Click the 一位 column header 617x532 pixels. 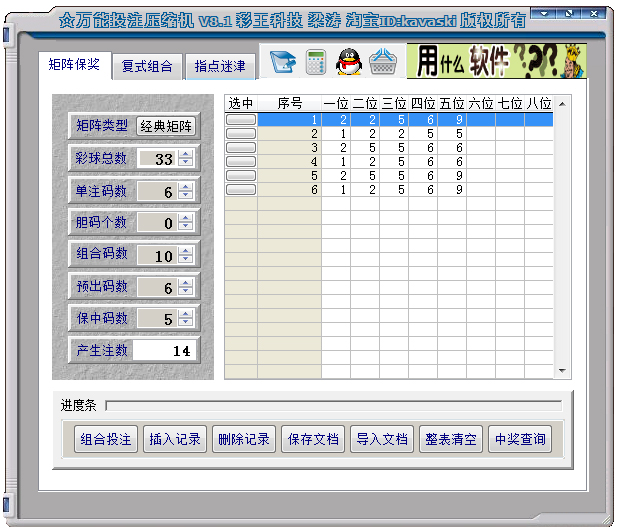coord(336,103)
